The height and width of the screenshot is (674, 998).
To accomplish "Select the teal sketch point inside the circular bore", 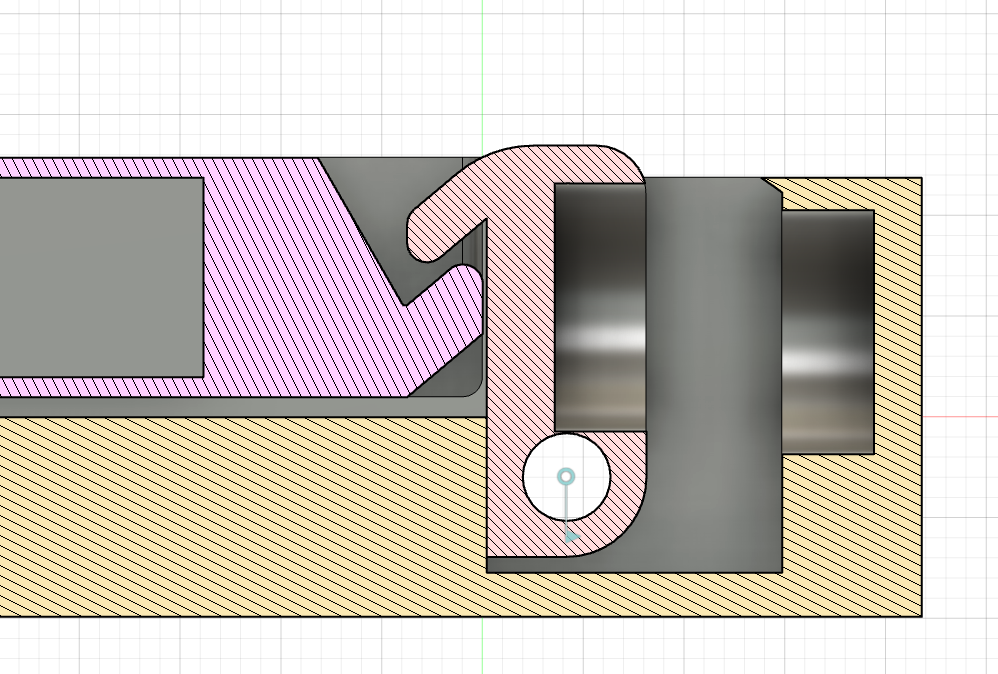I will (566, 477).
